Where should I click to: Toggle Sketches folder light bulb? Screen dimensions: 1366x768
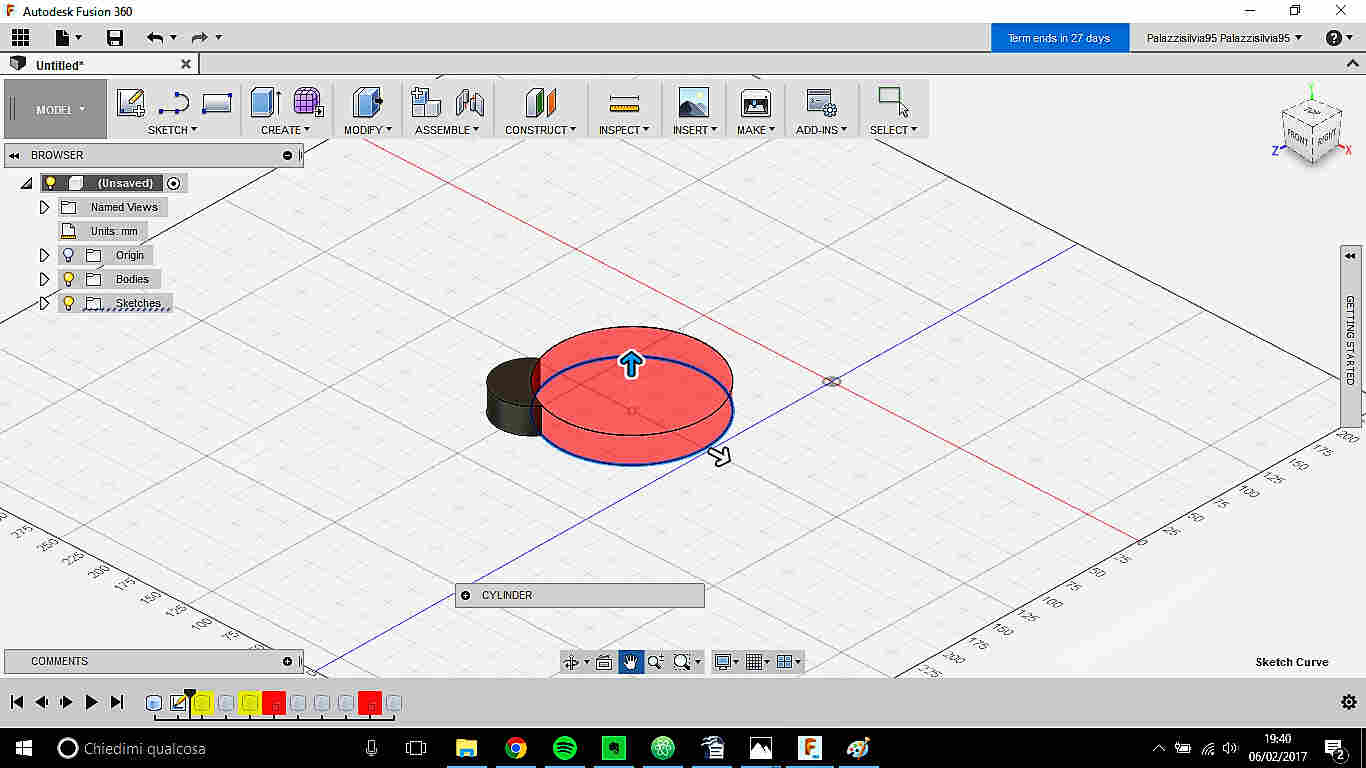click(68, 303)
